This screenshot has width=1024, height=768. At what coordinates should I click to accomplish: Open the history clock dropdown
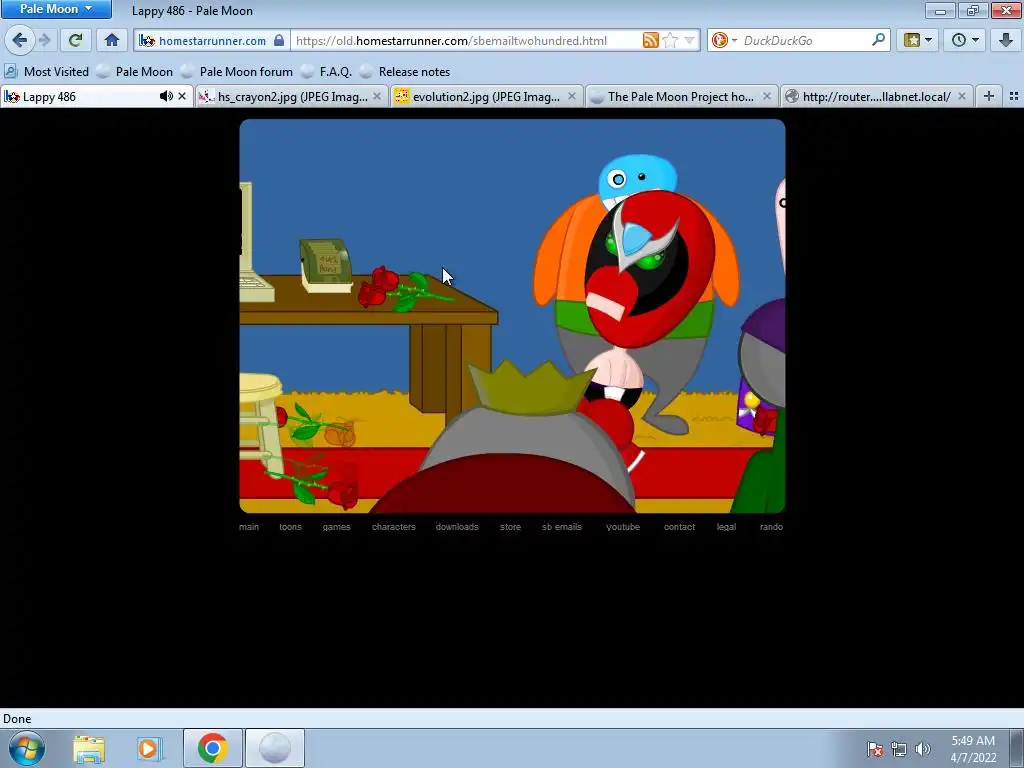[965, 40]
